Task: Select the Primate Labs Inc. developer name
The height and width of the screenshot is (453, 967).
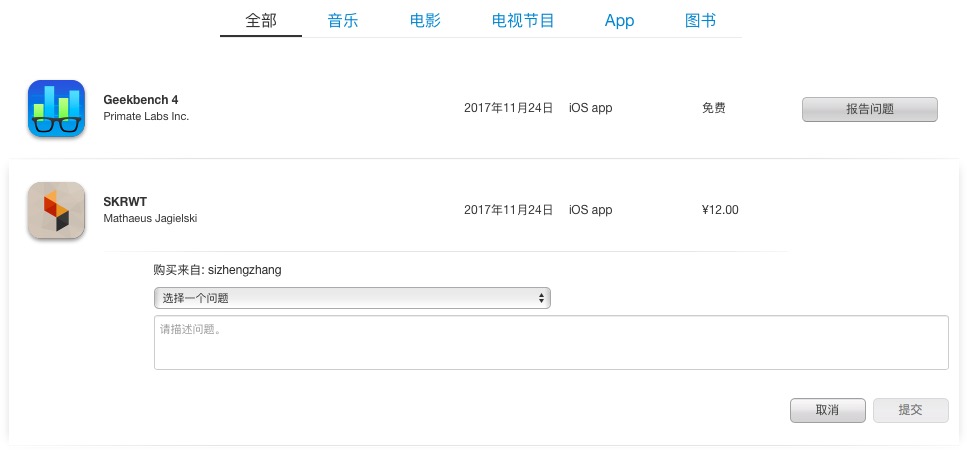Action: [146, 116]
